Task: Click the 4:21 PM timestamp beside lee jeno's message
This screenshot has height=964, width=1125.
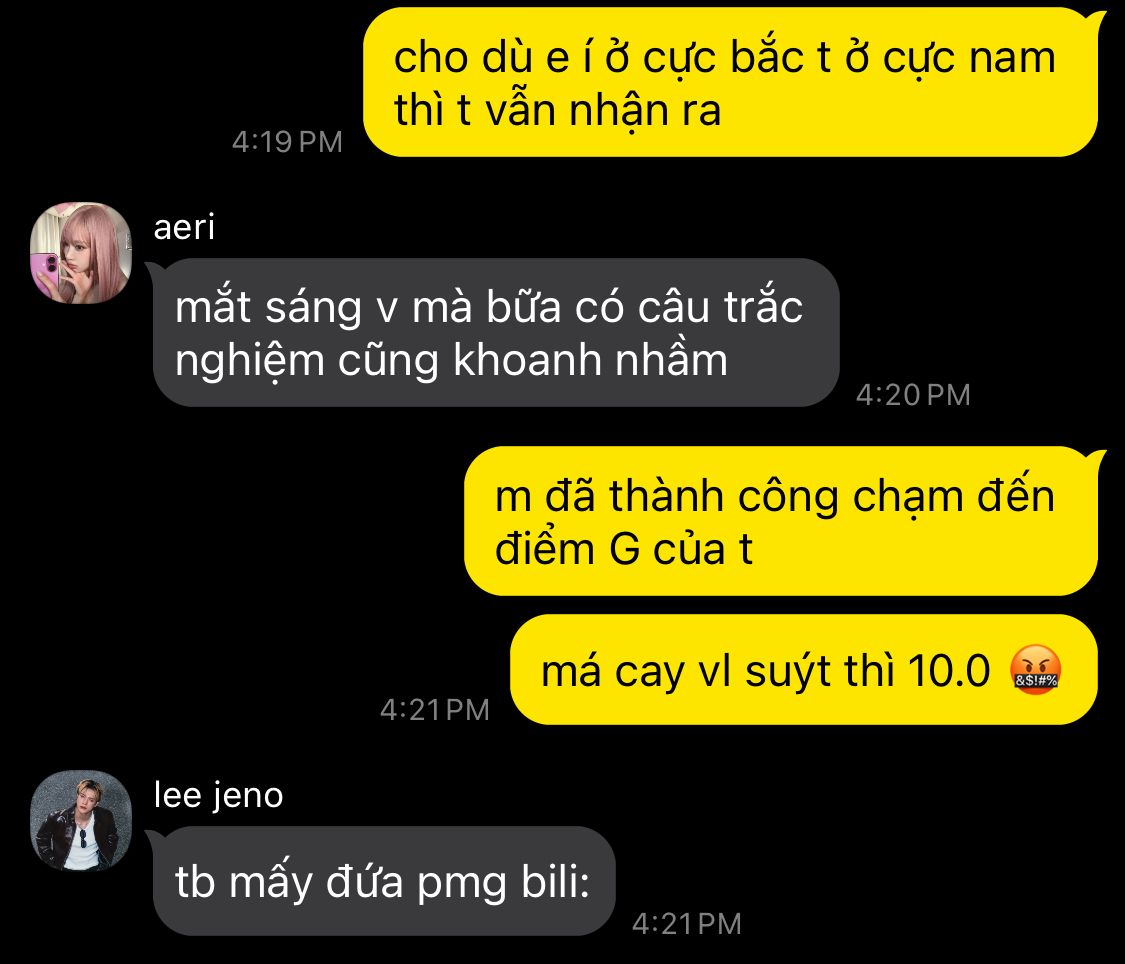Action: [x=687, y=923]
